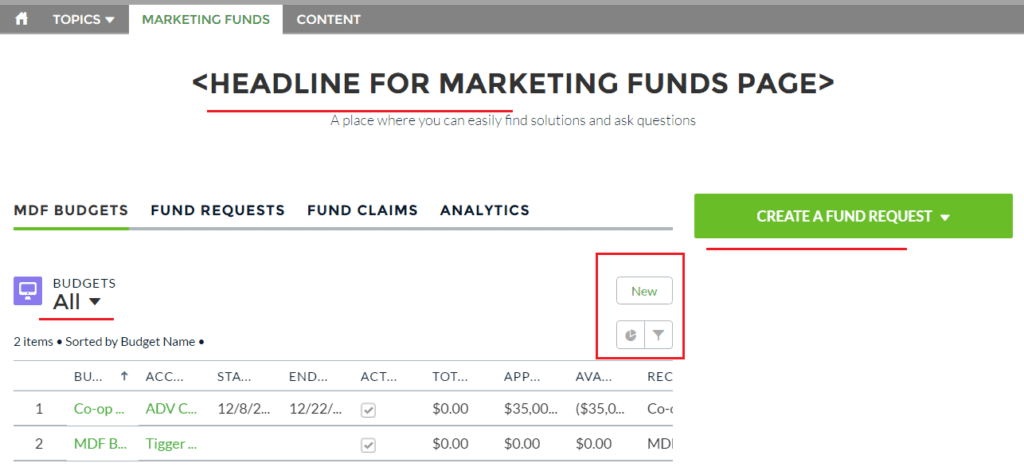Click the New budget button

click(644, 291)
